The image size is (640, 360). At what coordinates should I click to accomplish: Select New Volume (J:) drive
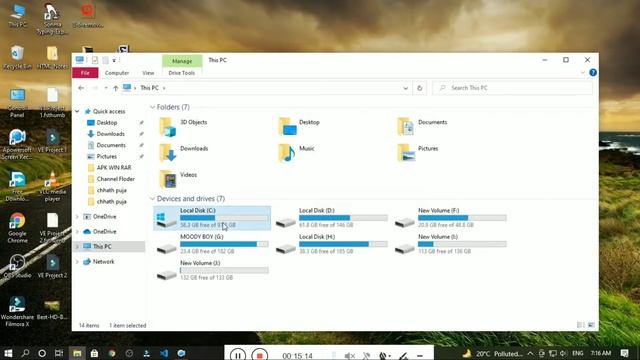click(212, 271)
